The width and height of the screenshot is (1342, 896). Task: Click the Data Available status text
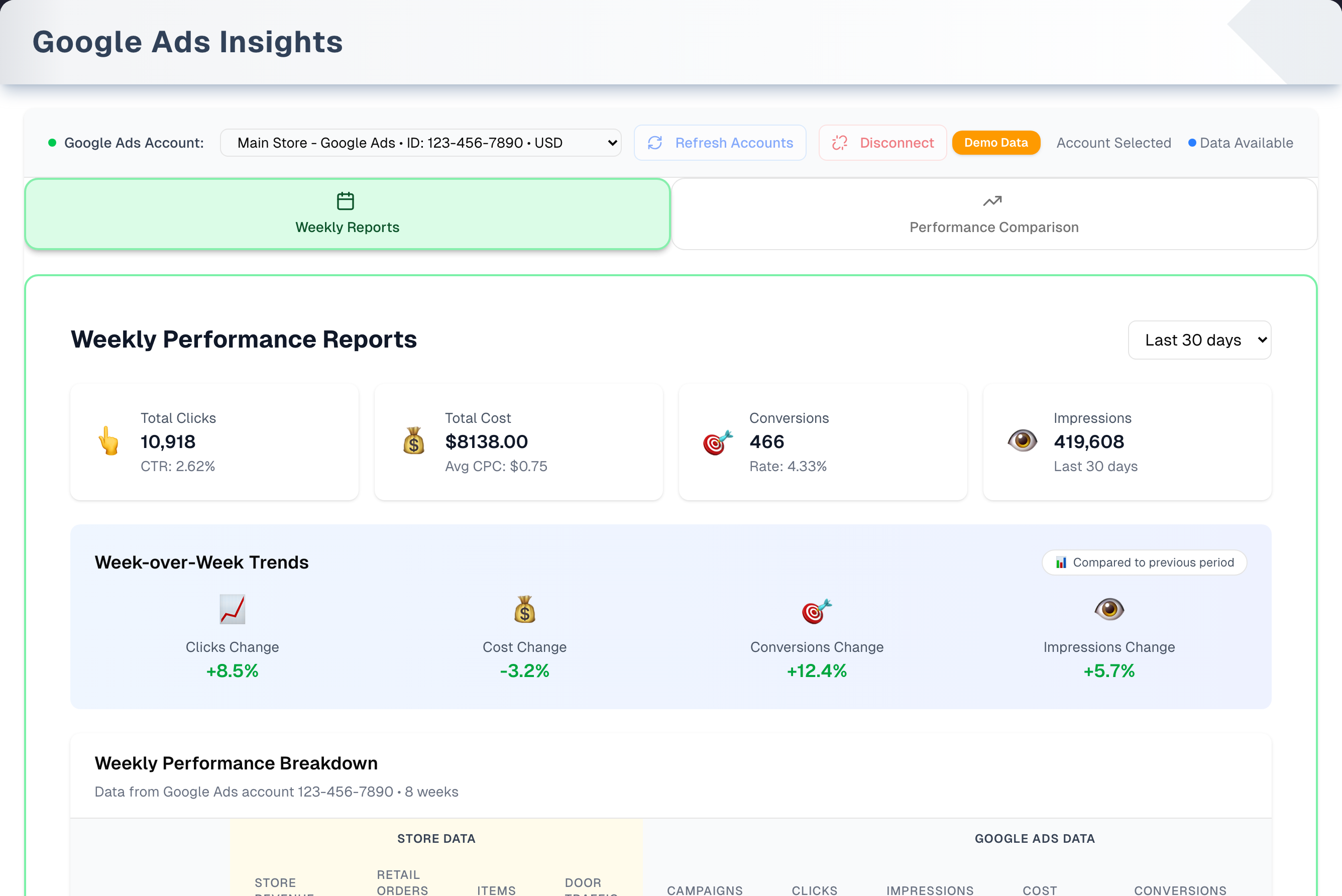1247,143
